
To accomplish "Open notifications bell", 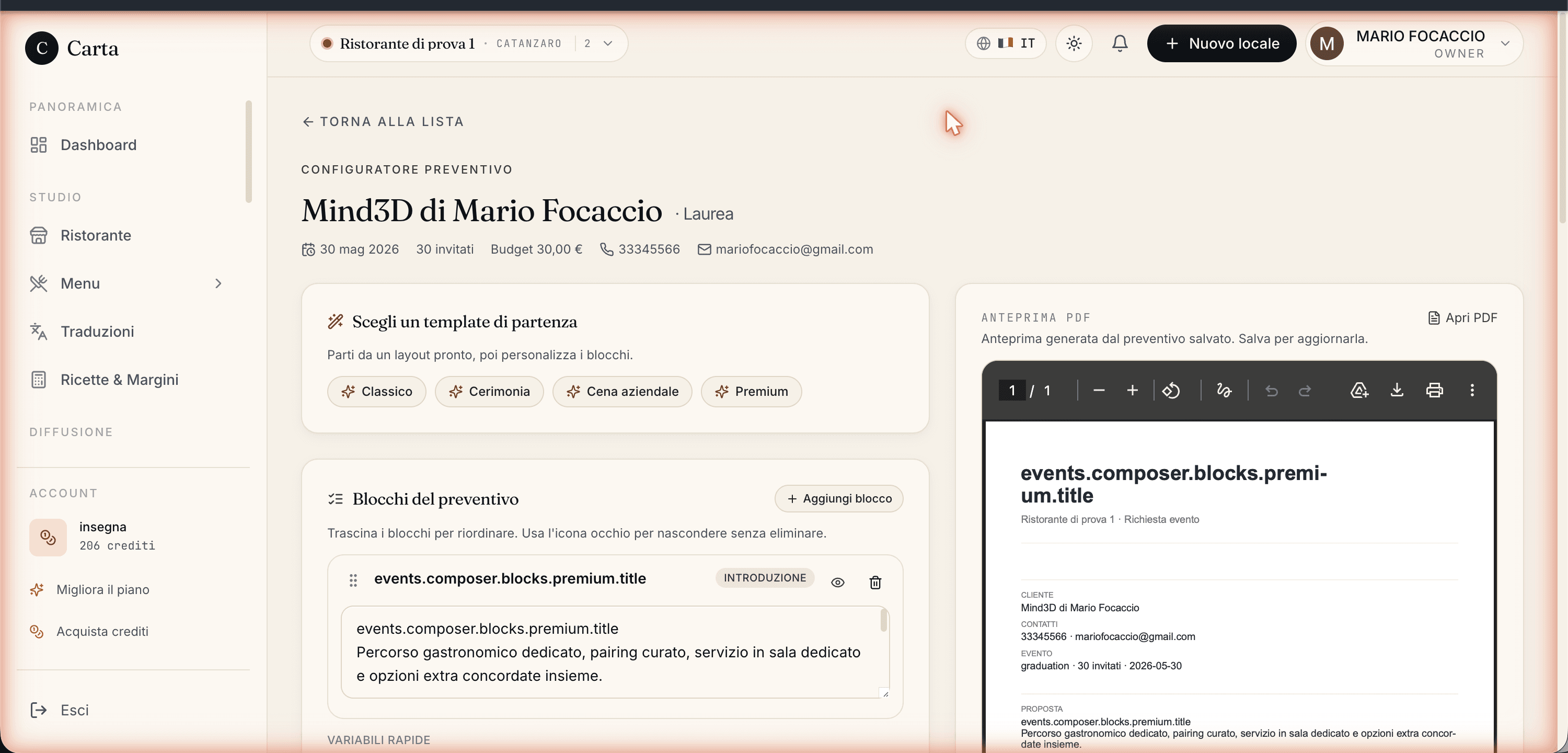I will click(1120, 43).
